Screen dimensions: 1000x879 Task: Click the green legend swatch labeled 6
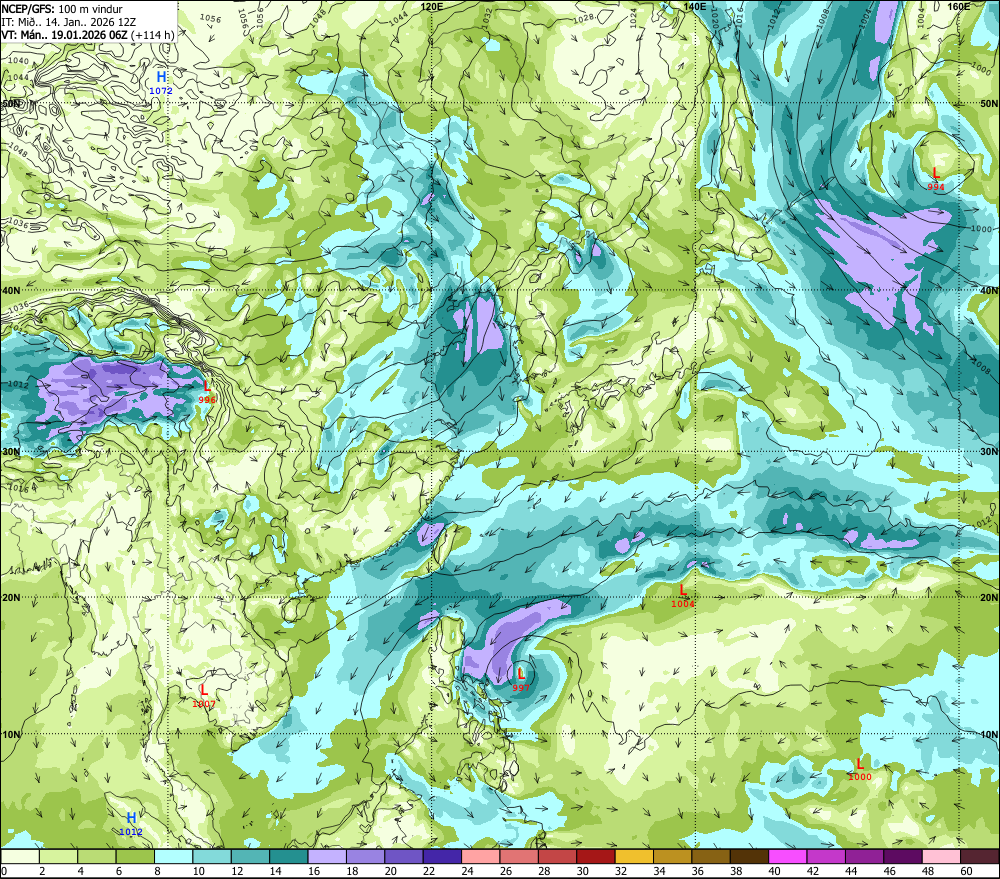(135, 857)
